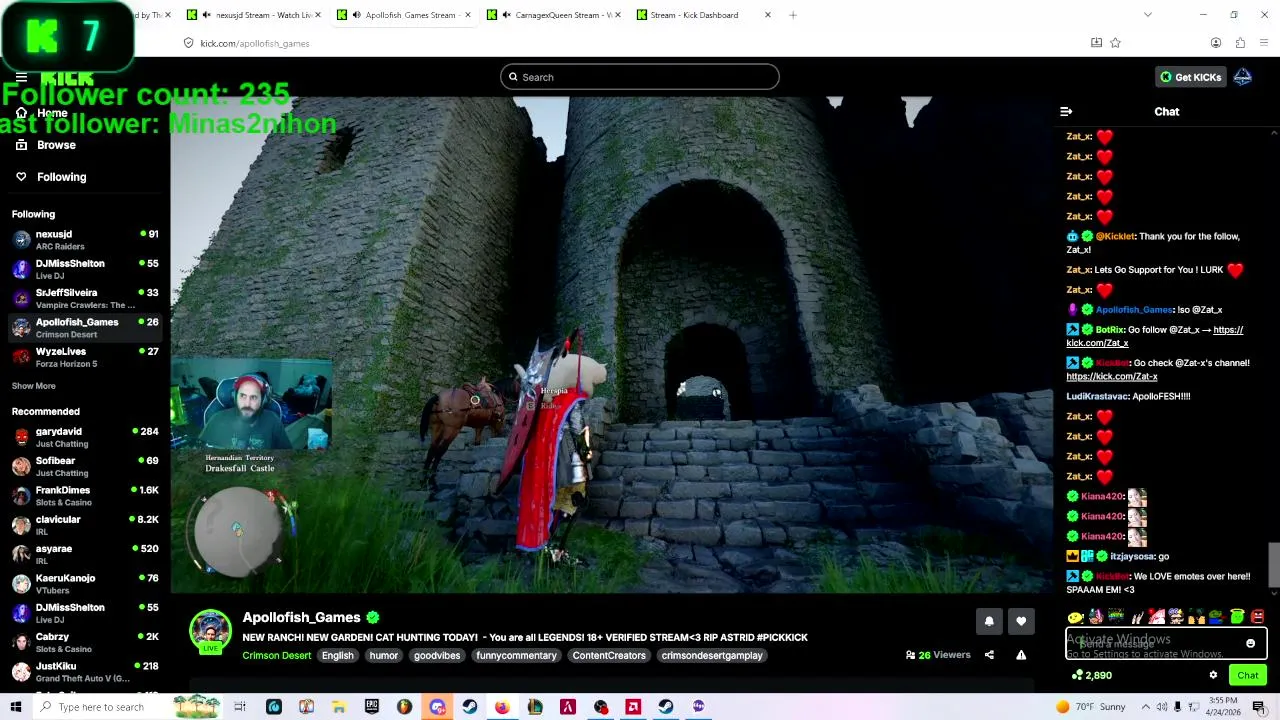Switch to Stream - Kick Dashboard tab
1280x720 pixels.
click(704, 15)
